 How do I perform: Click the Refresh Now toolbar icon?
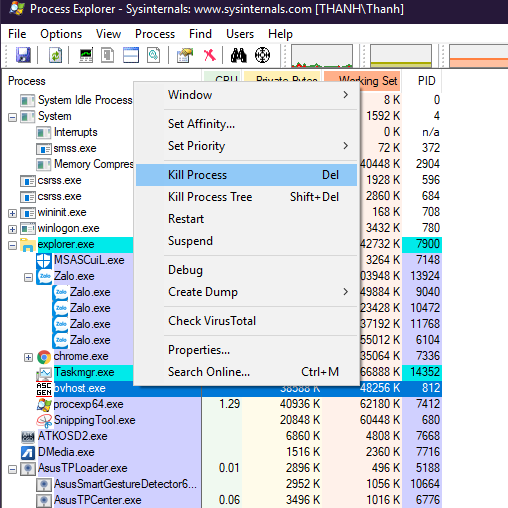point(55,55)
